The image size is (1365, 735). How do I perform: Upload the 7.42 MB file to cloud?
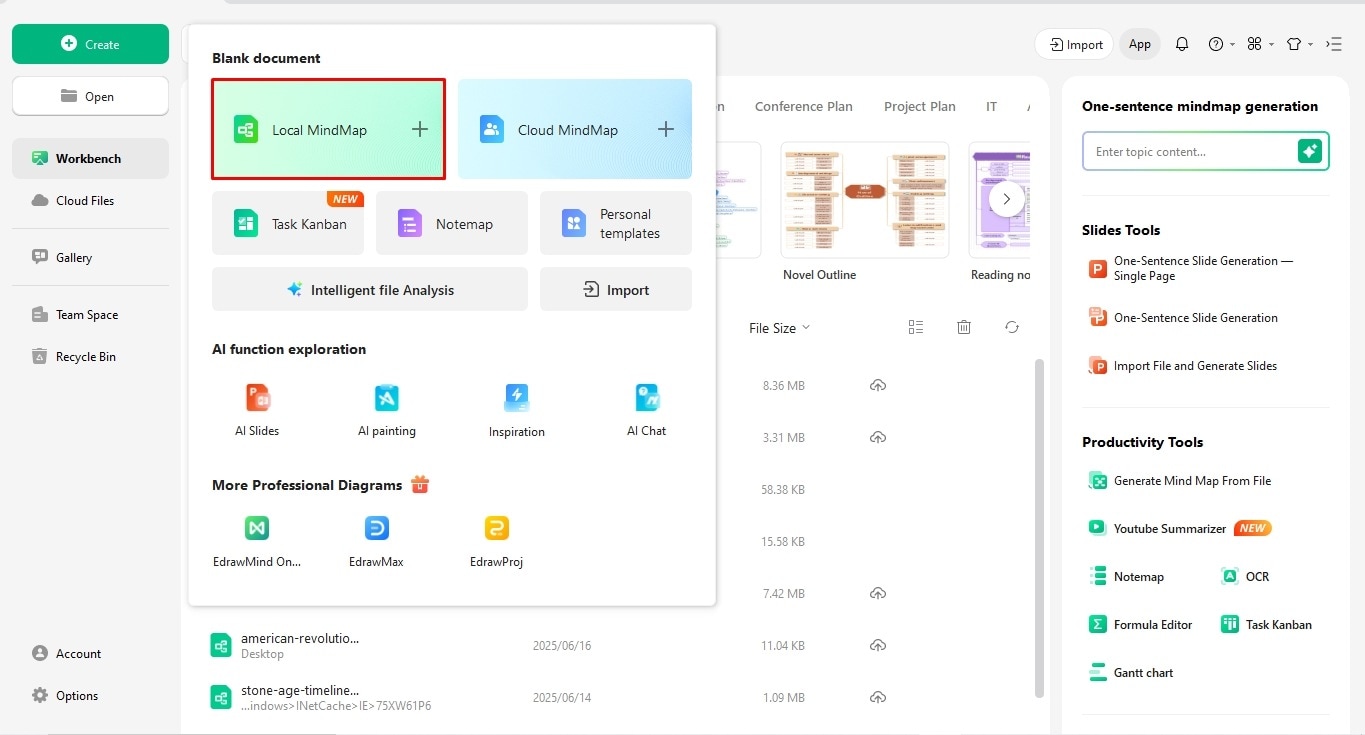[878, 593]
